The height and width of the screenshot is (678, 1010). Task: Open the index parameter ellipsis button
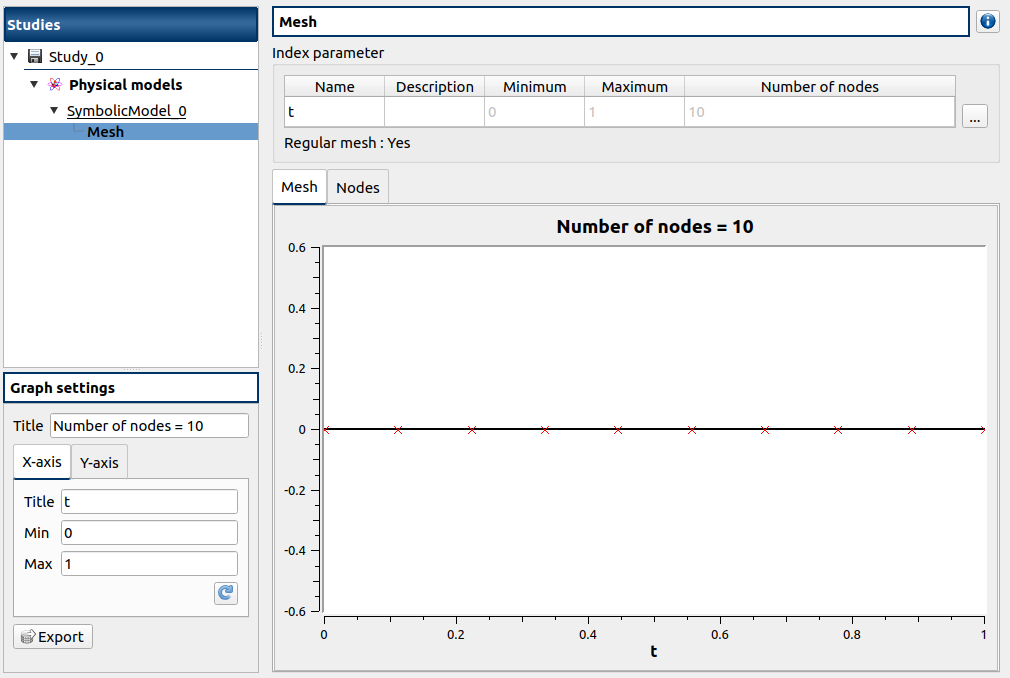pyautogui.click(x=975, y=117)
